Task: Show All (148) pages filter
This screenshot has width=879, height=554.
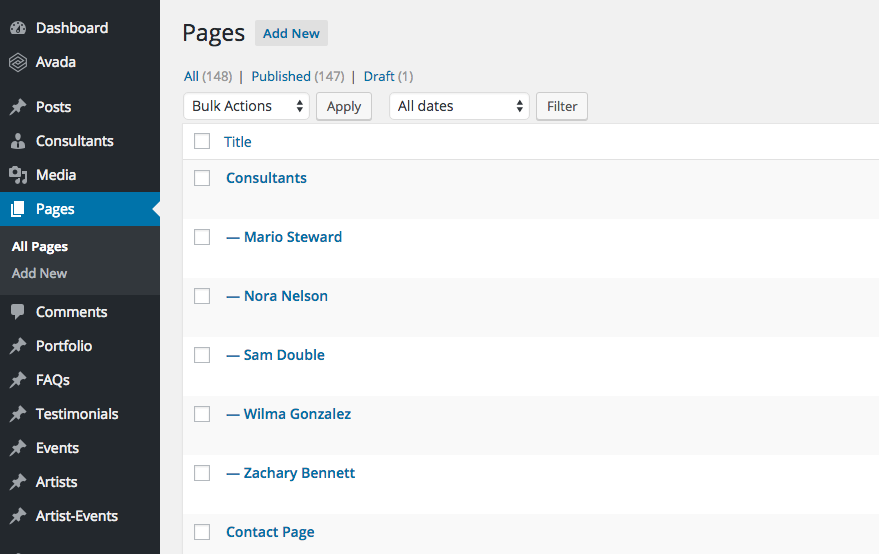Action: coord(208,76)
